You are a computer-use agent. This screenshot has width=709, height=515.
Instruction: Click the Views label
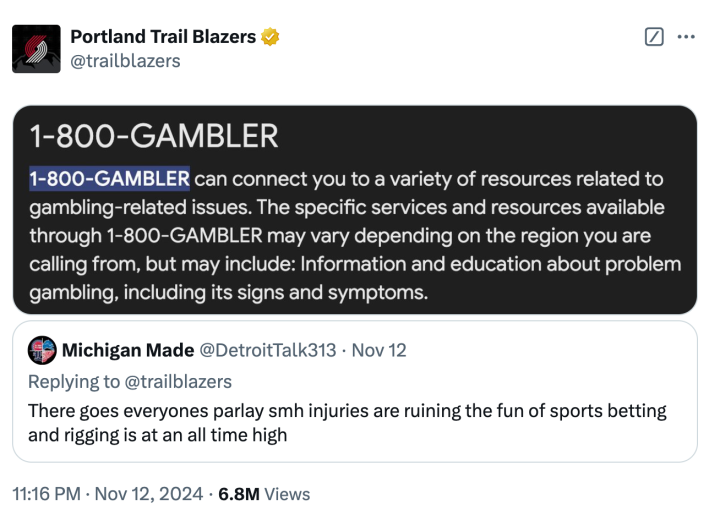[288, 494]
